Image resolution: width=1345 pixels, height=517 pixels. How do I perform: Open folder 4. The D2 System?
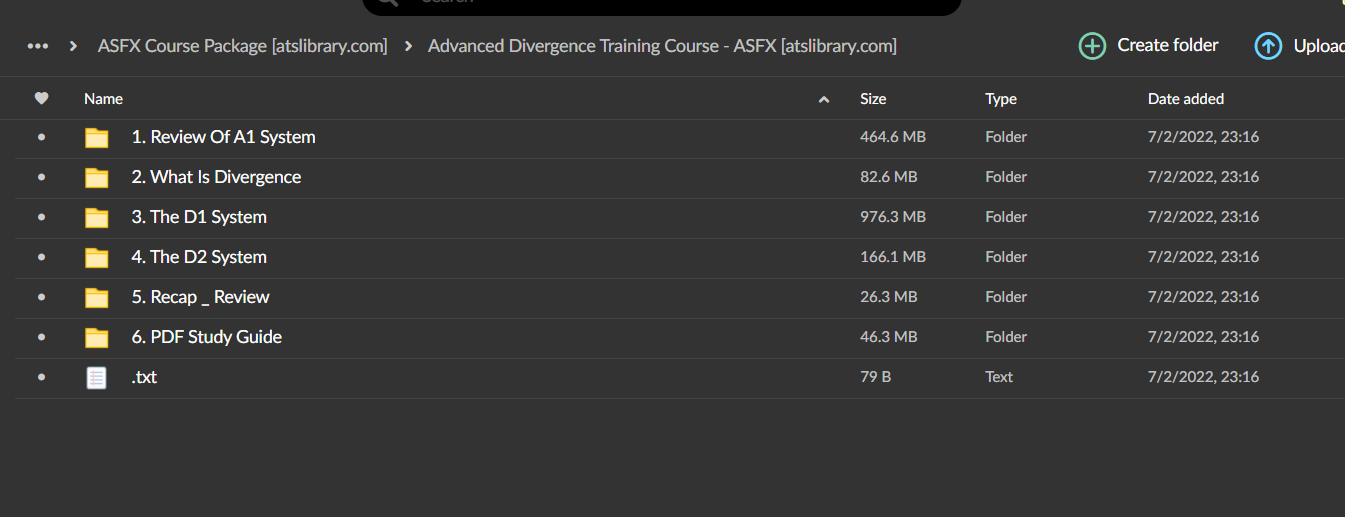199,257
